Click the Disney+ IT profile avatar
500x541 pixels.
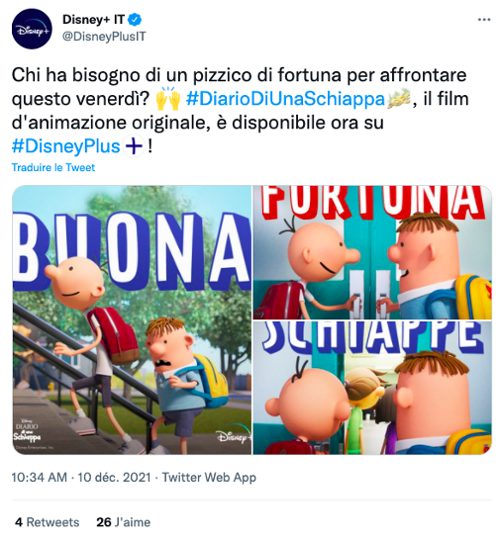32,29
